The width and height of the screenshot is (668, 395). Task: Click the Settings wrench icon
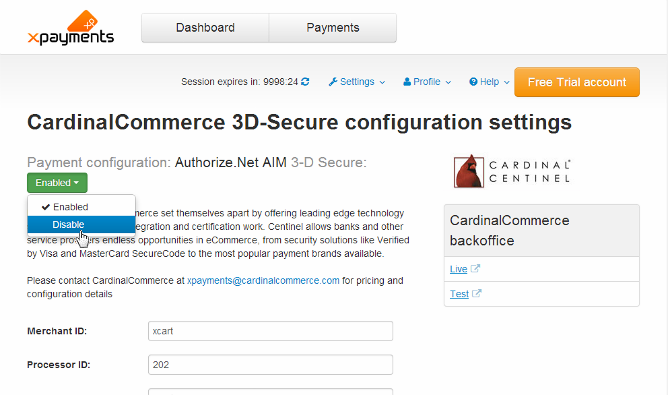(333, 81)
